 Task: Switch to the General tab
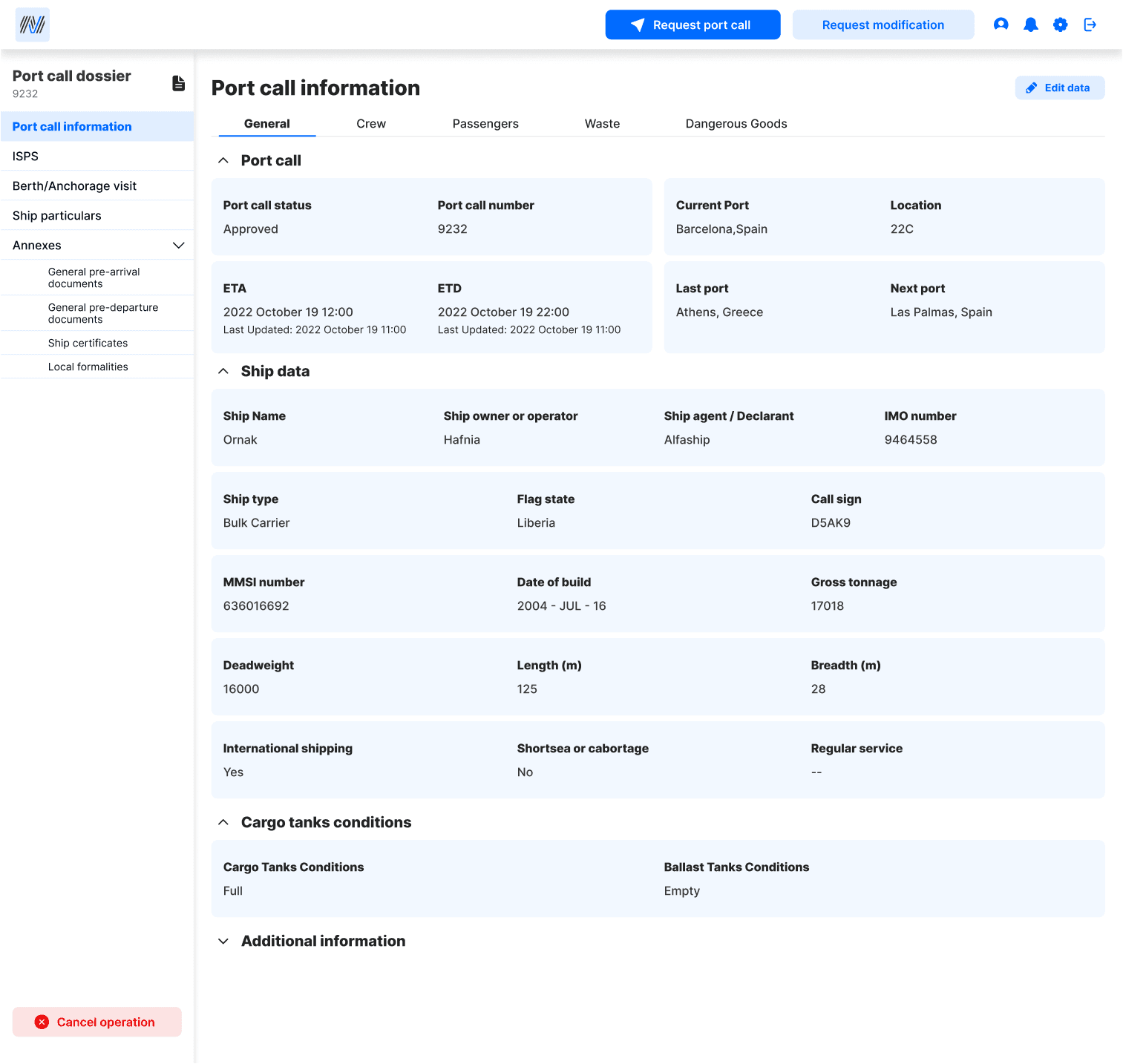click(x=267, y=123)
